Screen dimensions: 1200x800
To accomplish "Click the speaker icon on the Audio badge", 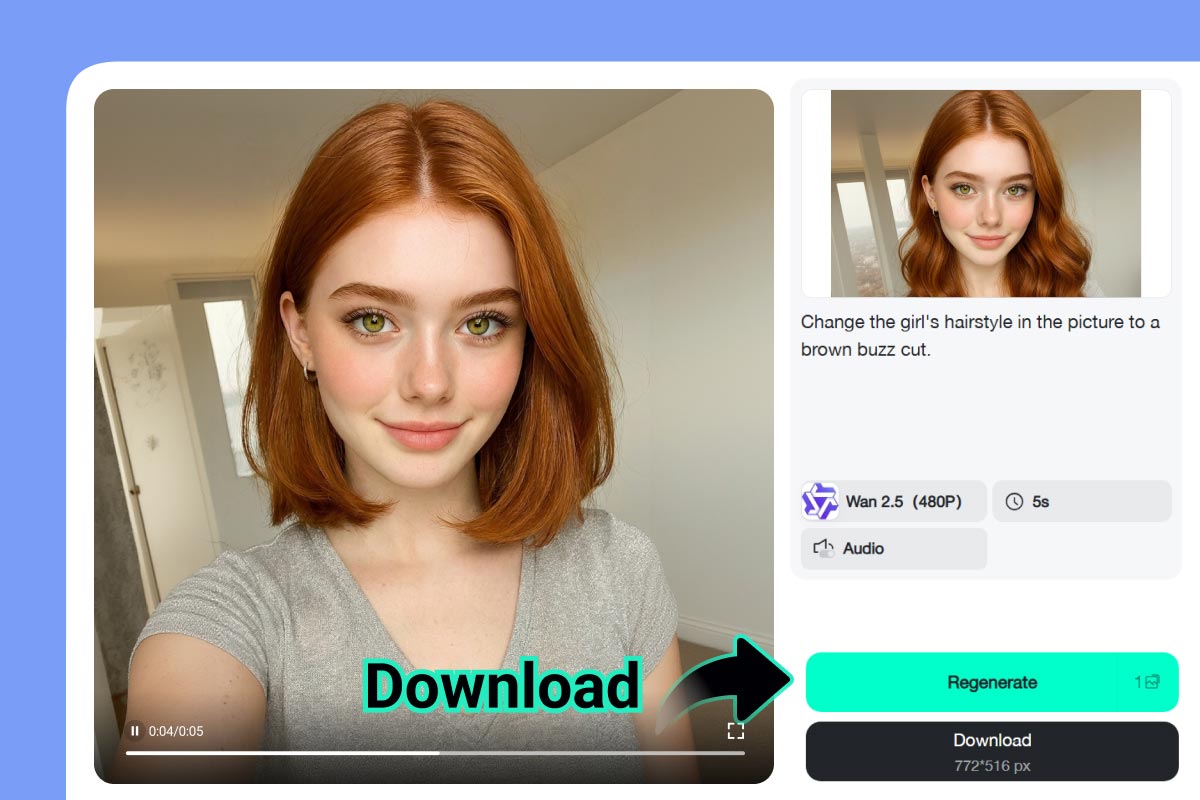I will coord(822,548).
